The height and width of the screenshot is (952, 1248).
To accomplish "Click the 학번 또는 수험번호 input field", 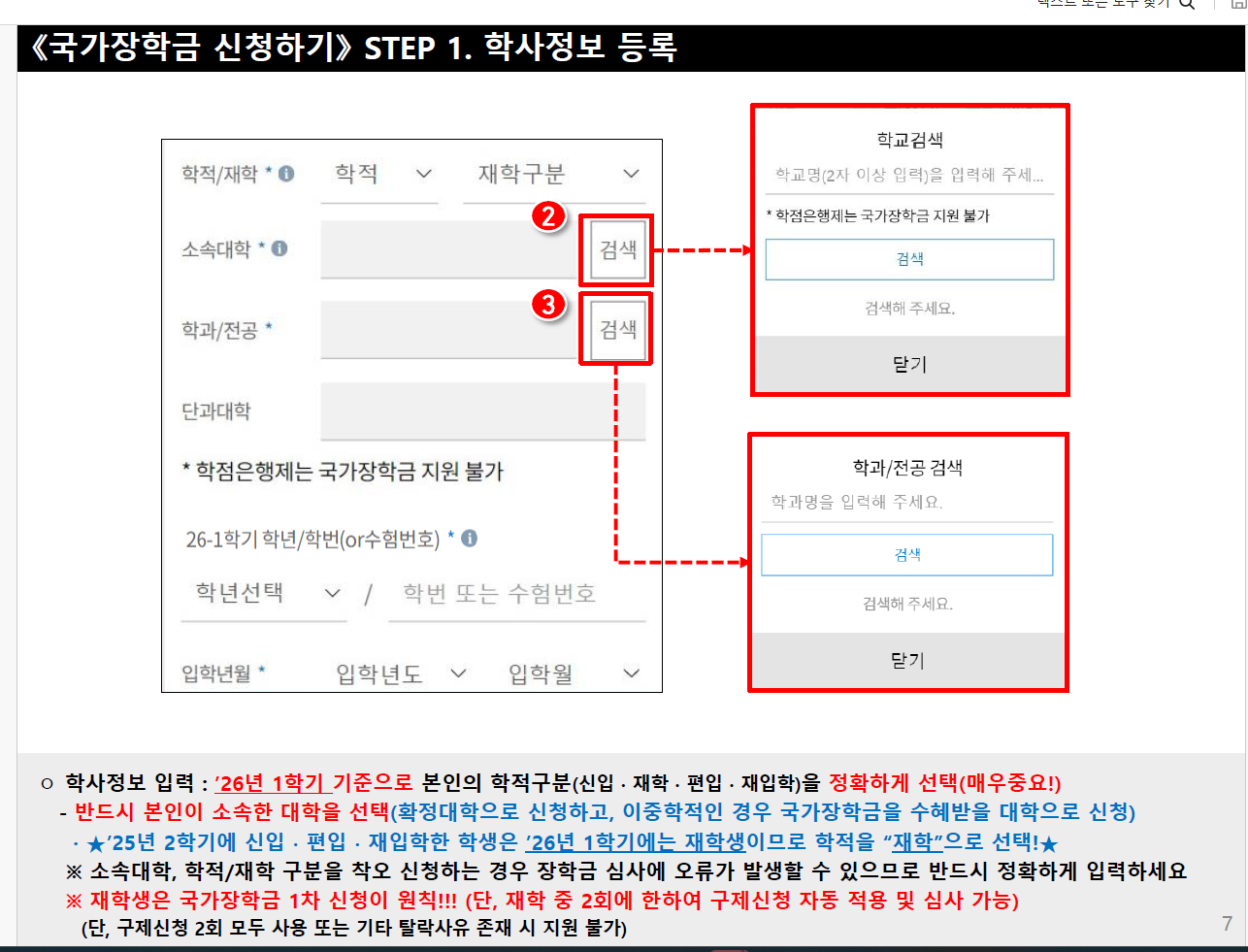I will click(514, 592).
